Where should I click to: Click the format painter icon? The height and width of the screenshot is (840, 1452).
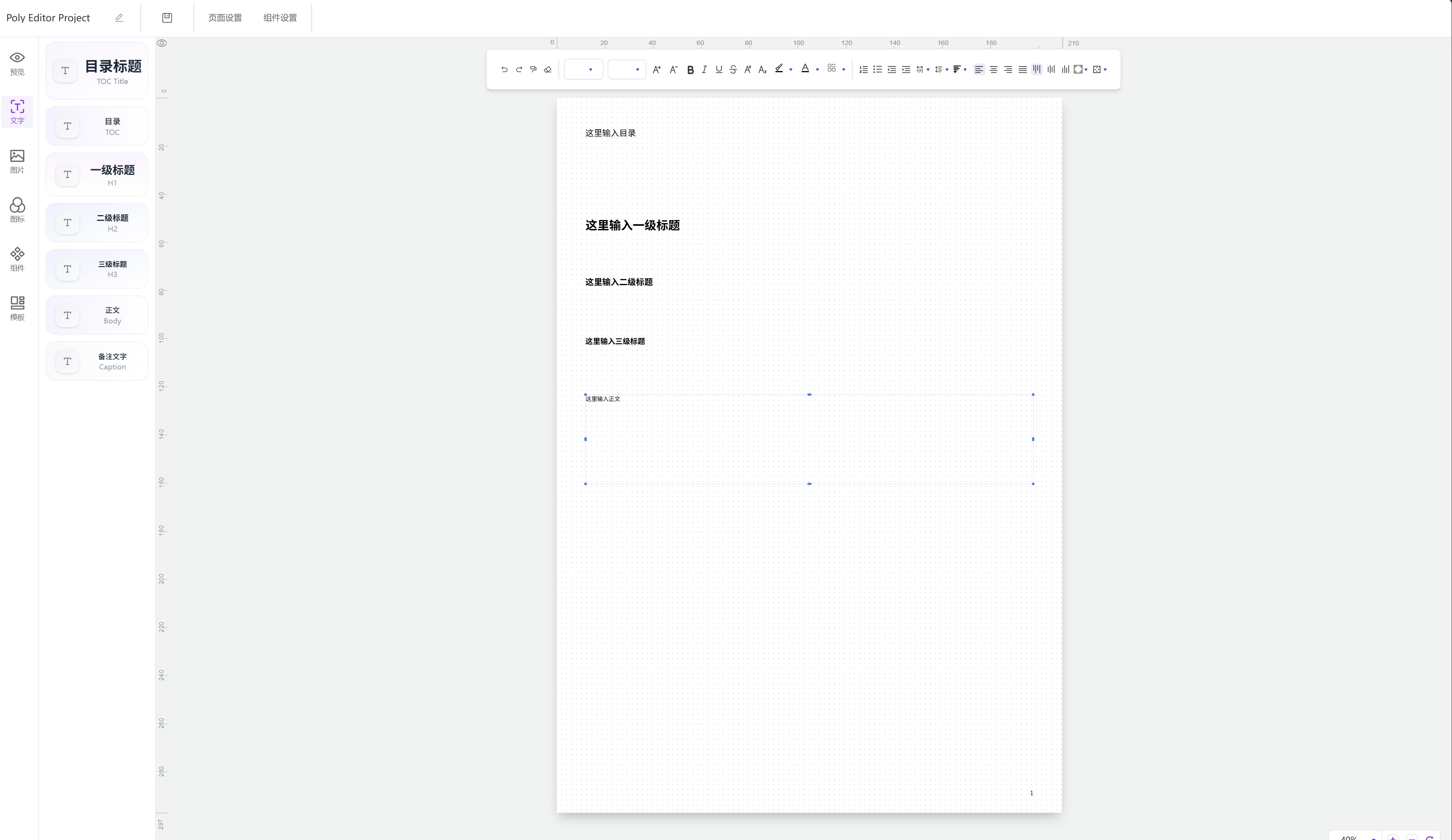point(533,70)
